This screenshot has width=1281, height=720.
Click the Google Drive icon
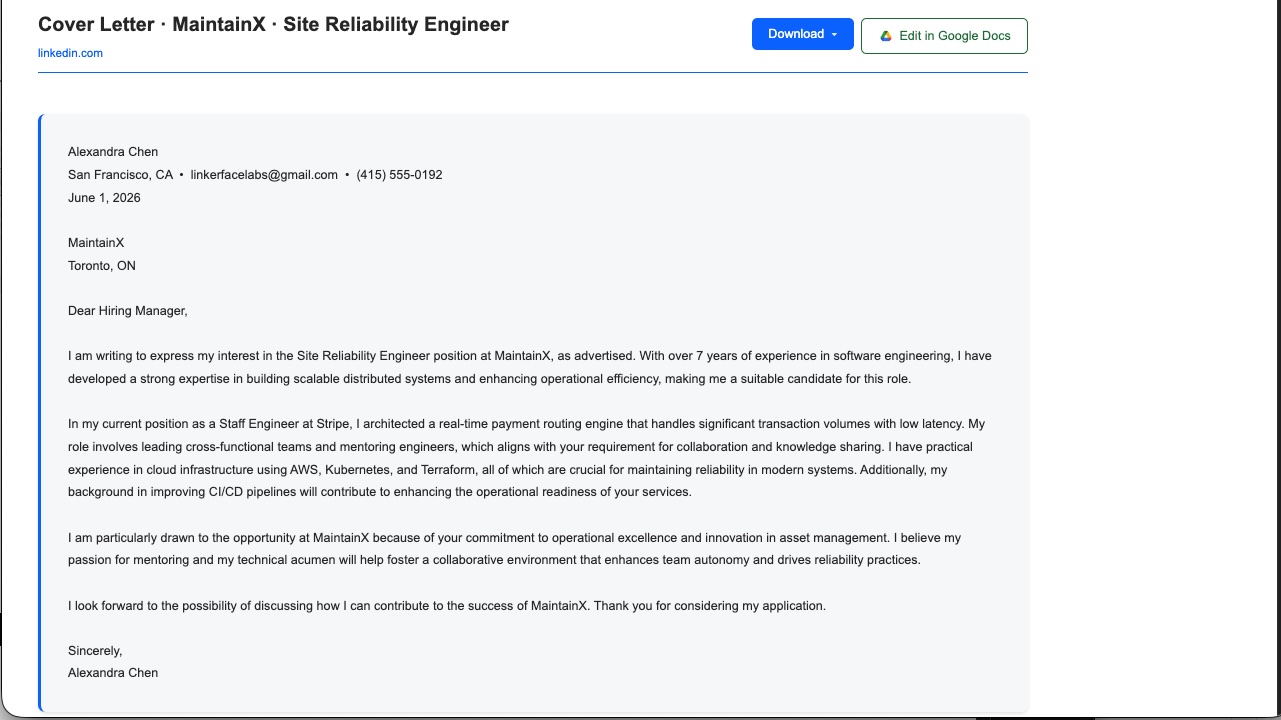coord(886,36)
